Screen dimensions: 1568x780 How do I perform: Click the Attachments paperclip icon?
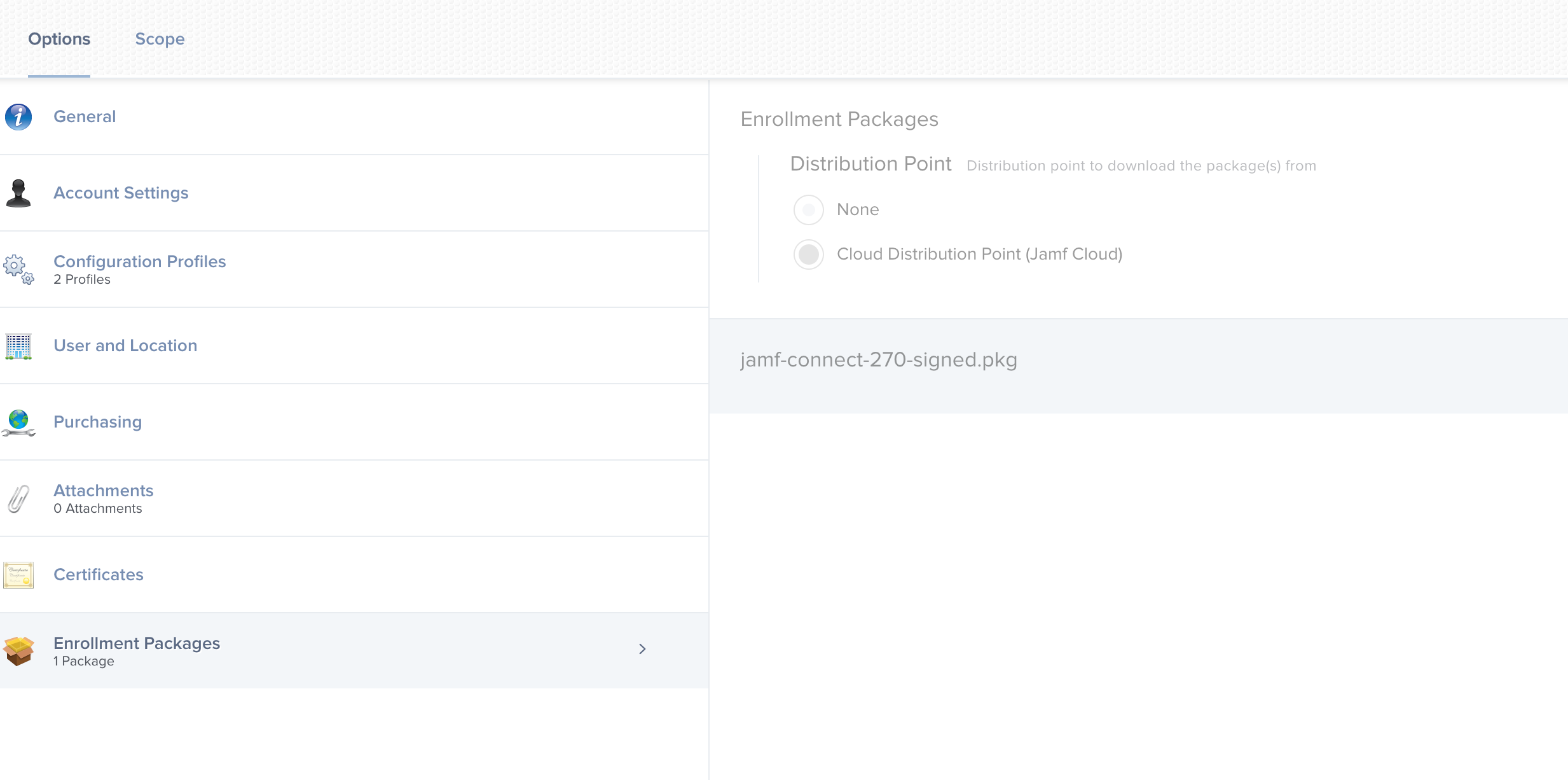pyautogui.click(x=18, y=499)
